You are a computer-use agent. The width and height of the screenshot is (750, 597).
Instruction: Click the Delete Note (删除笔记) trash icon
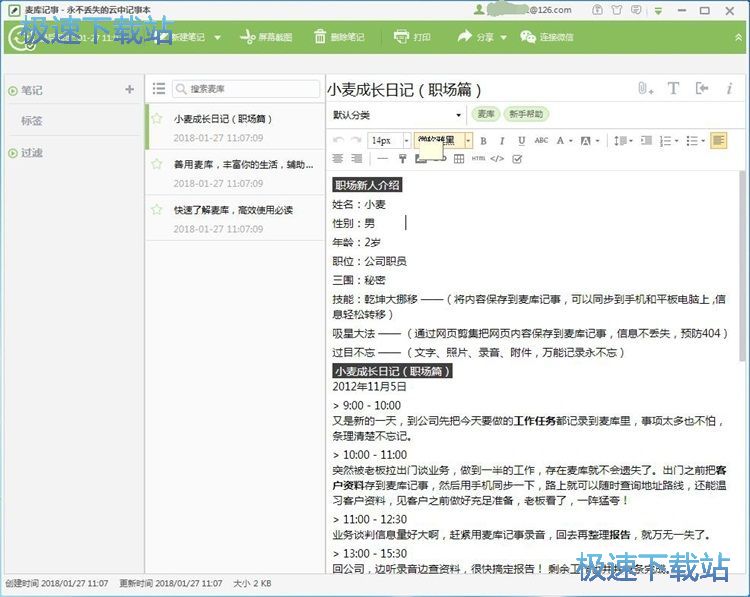pos(320,37)
